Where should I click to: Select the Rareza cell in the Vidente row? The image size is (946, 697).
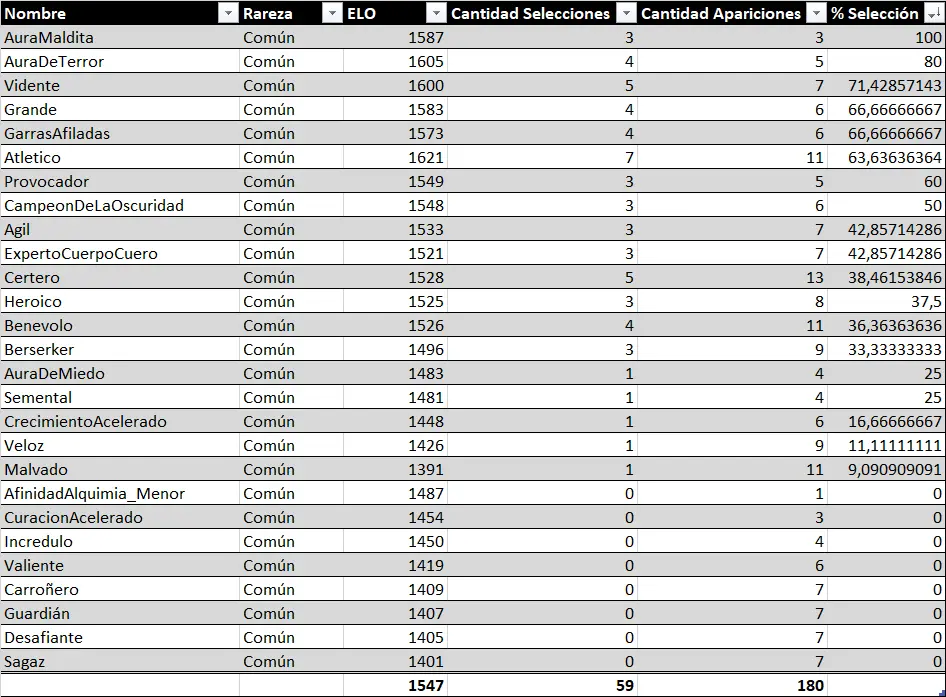point(291,85)
